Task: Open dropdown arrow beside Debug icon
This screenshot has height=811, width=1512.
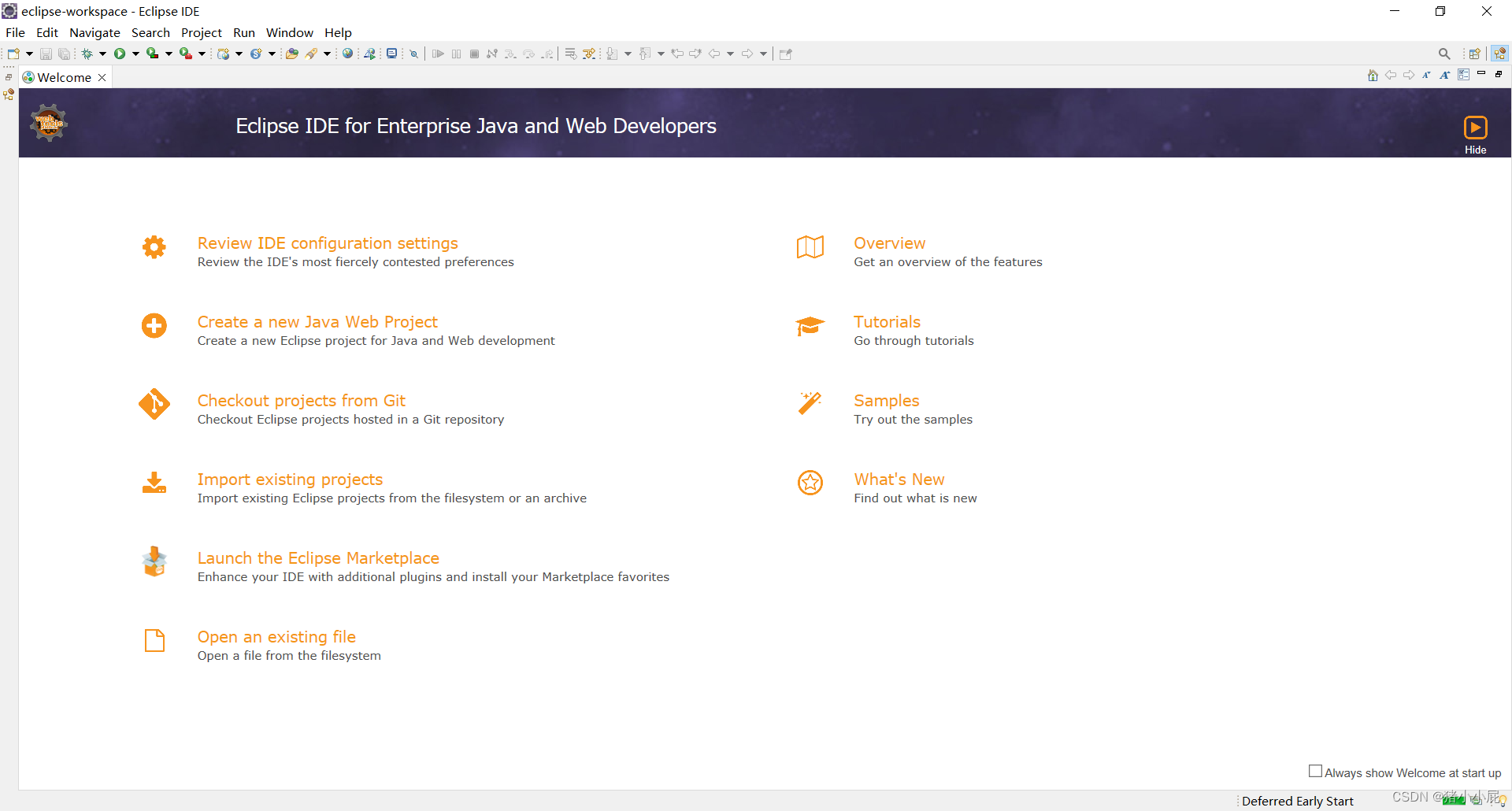Action: tap(102, 54)
